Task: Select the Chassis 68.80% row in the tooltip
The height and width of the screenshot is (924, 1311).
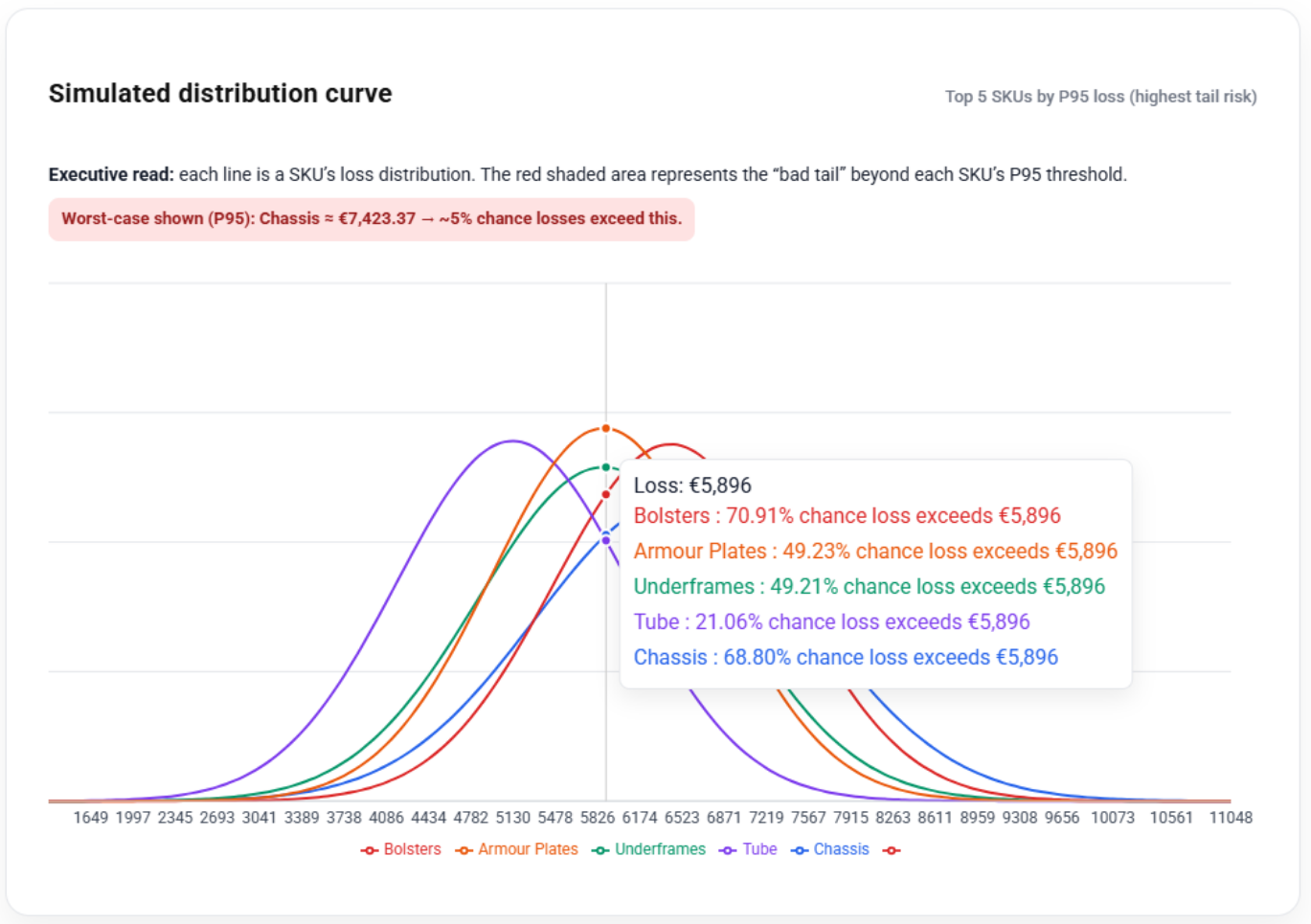Action: coord(846,657)
